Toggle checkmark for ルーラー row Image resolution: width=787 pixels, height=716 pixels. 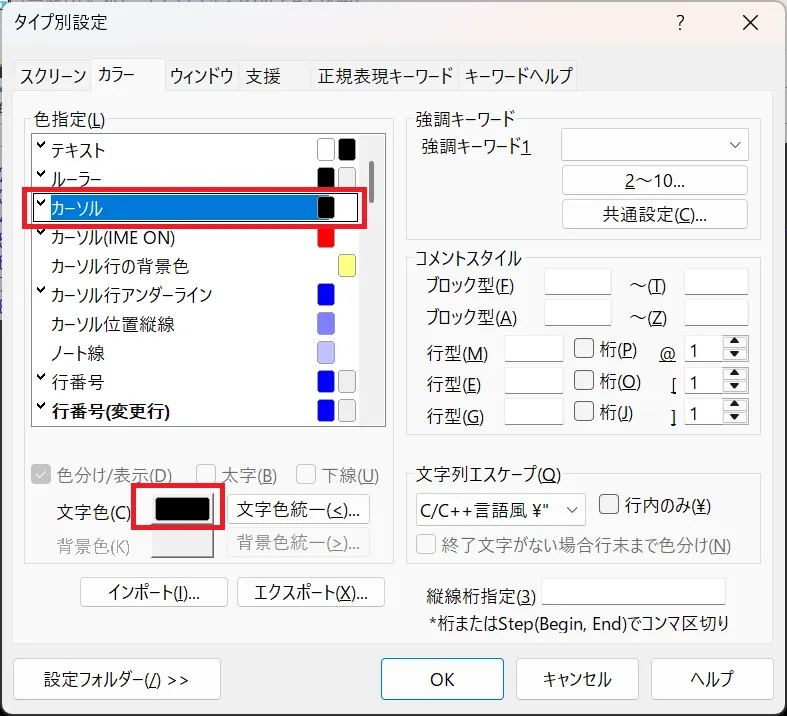tap(42, 175)
